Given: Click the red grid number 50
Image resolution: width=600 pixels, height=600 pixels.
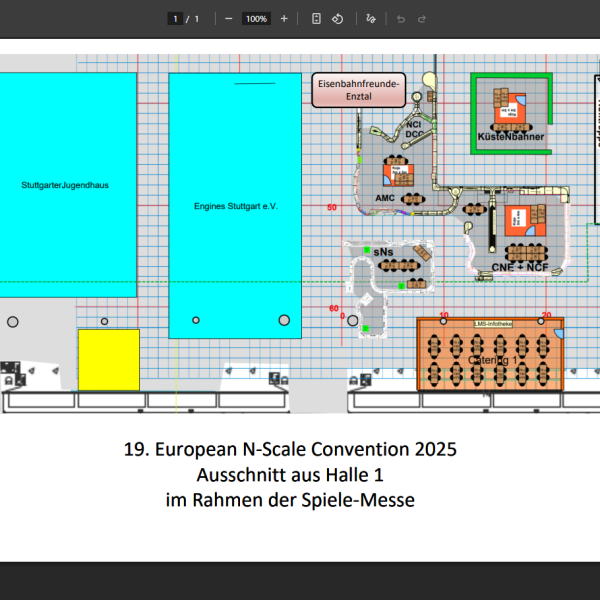Looking at the screenshot, I should click(x=332, y=207).
